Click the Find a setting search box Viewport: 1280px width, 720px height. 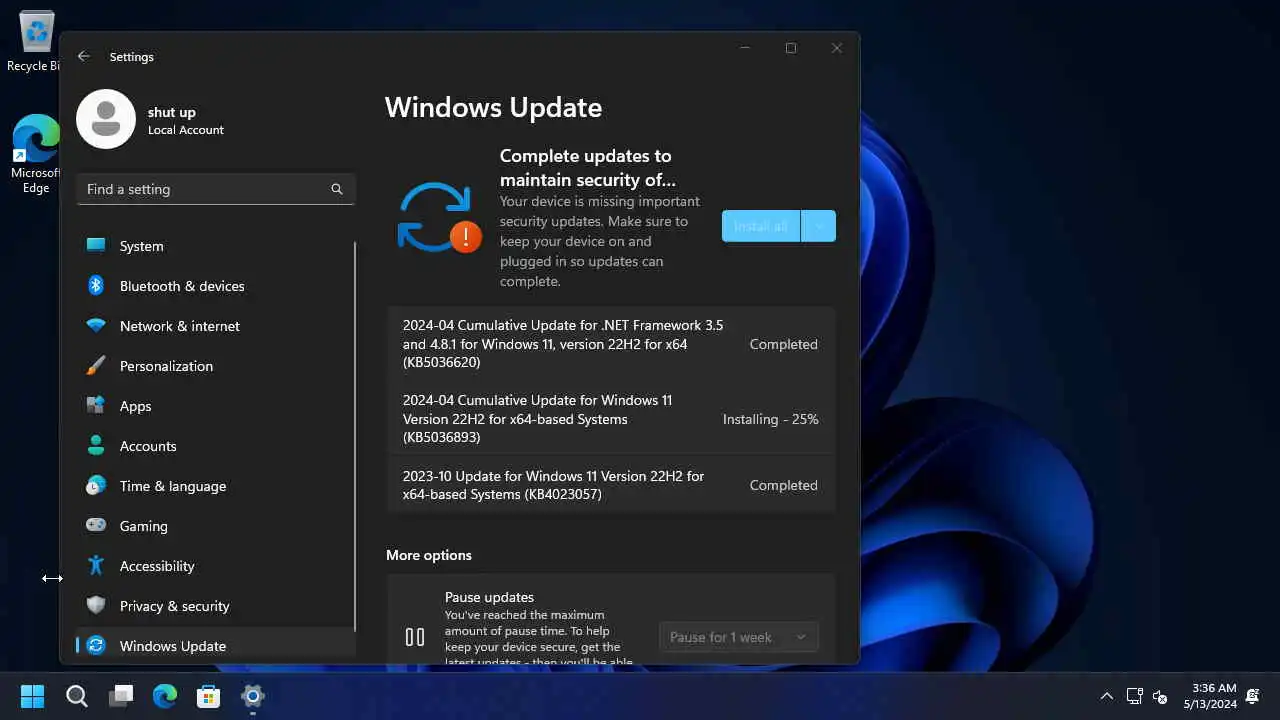coord(215,189)
